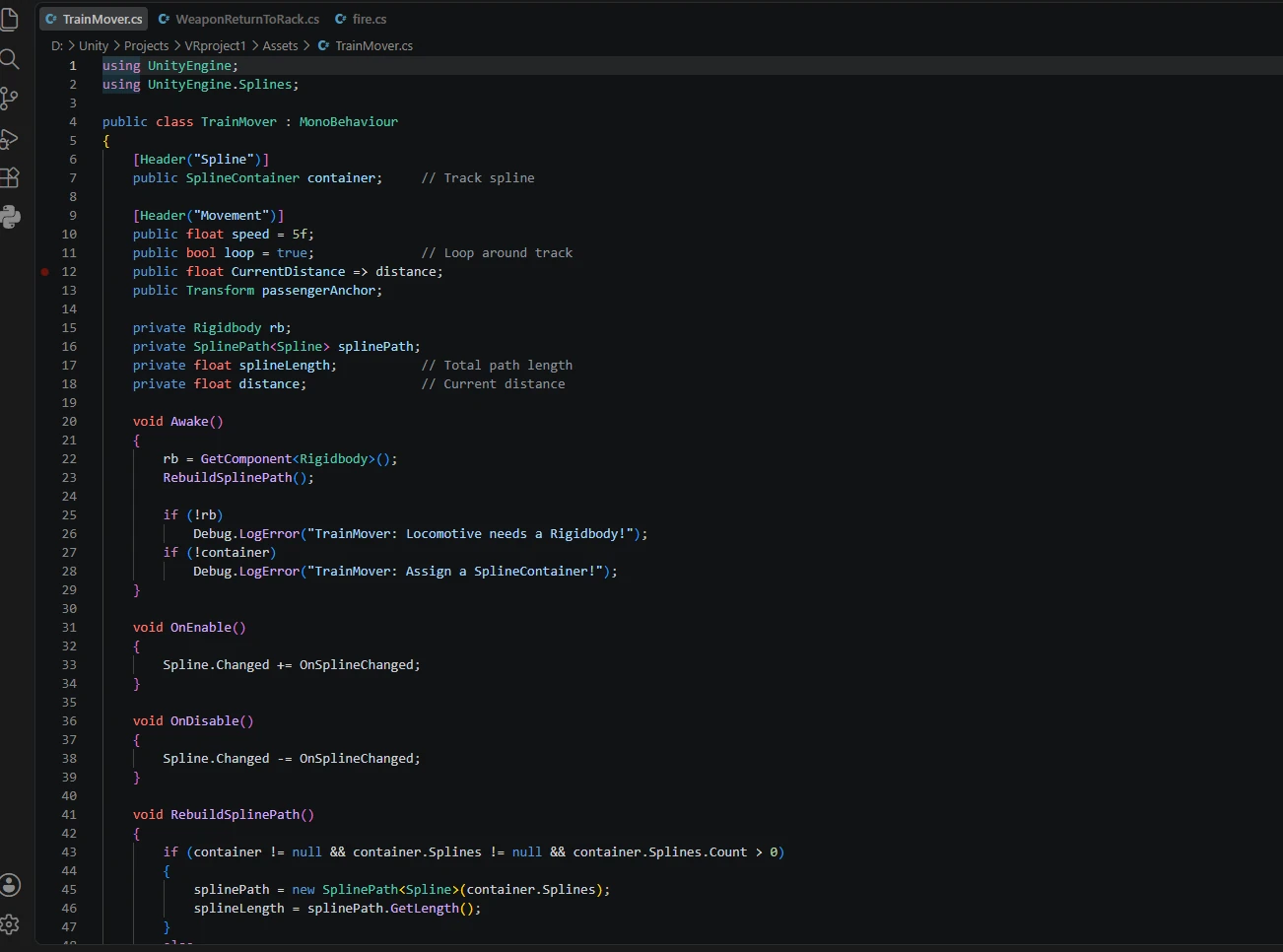Click 'SplineContainer' type on line 7

[x=242, y=177]
